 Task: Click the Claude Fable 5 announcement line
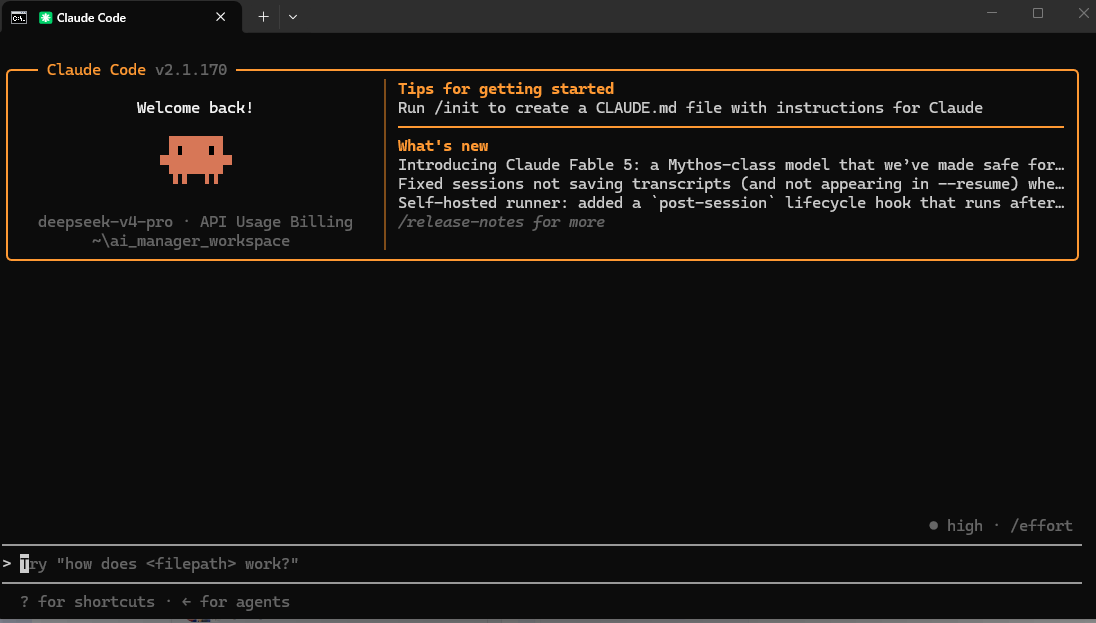(x=731, y=164)
